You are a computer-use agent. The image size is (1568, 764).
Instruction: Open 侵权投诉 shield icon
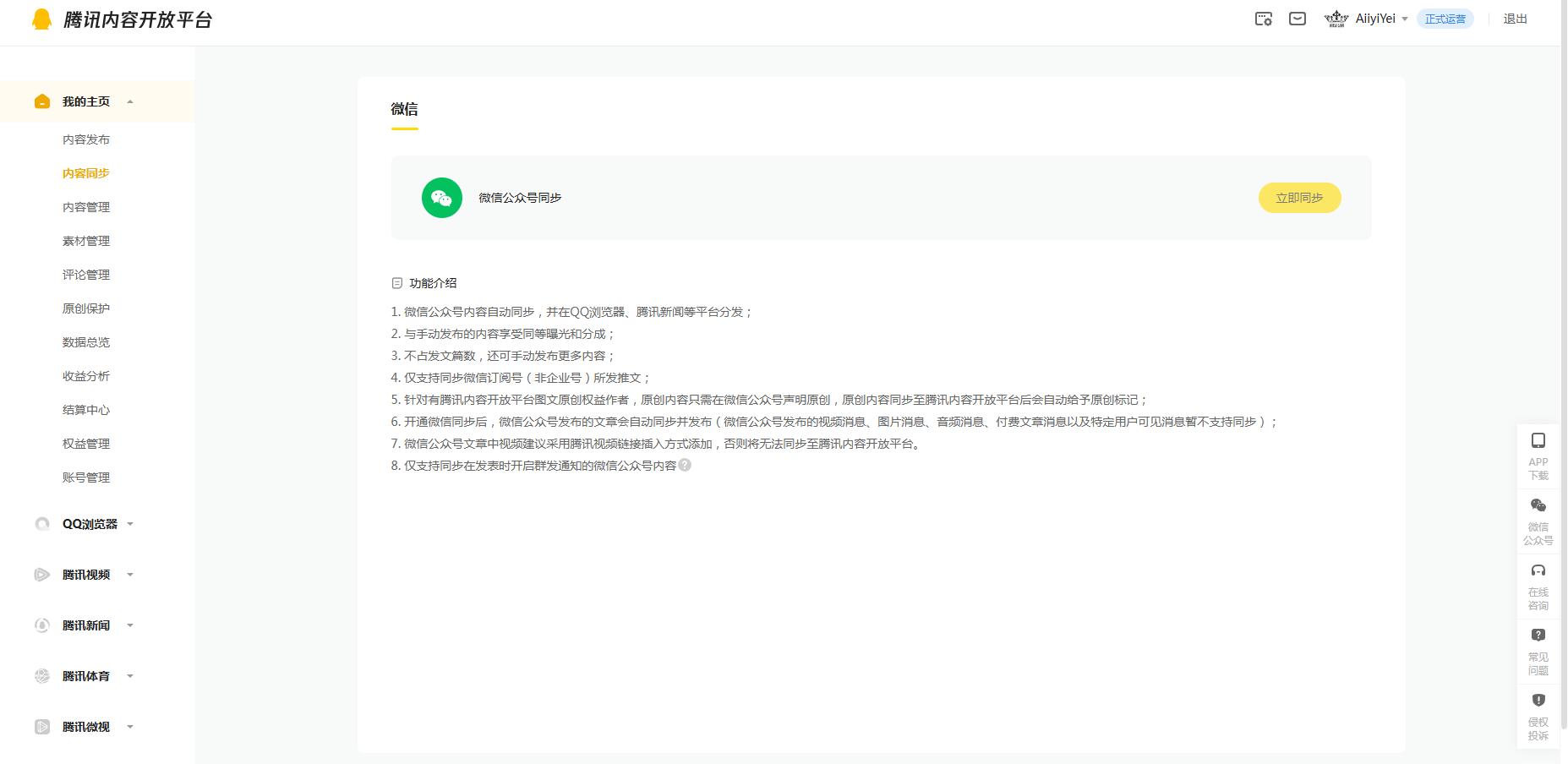click(1538, 700)
